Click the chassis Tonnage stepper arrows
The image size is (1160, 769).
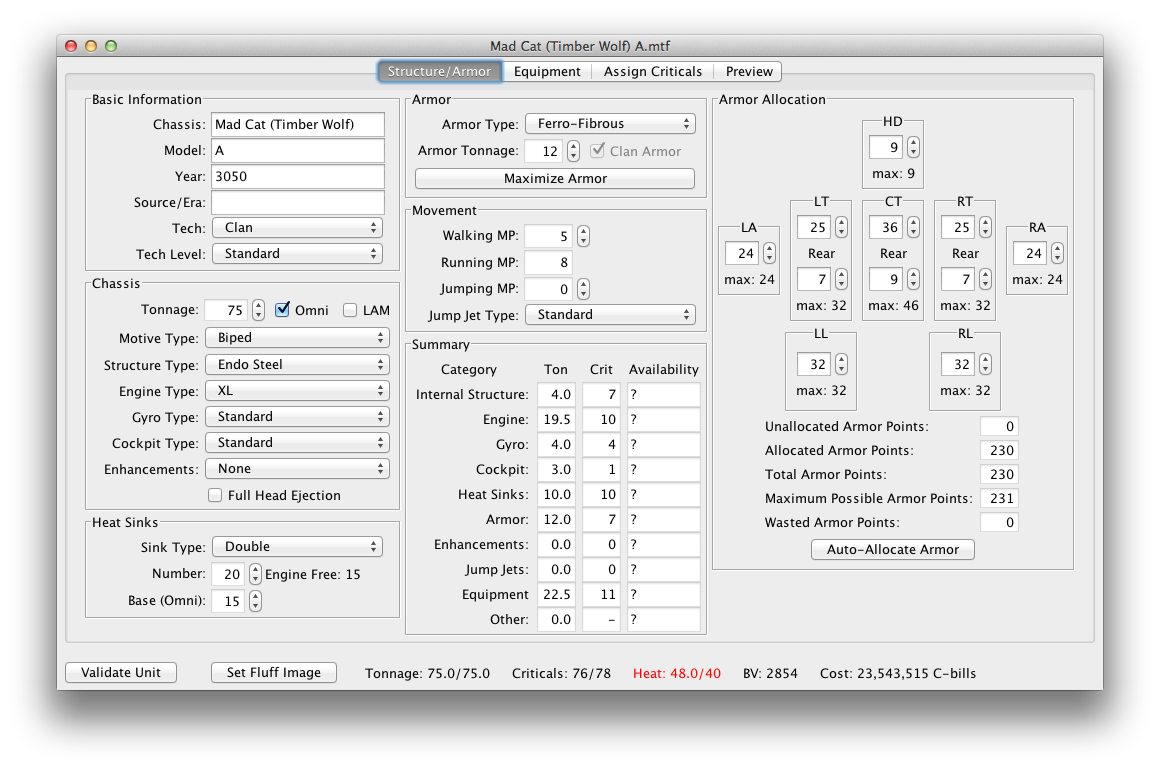pos(257,310)
